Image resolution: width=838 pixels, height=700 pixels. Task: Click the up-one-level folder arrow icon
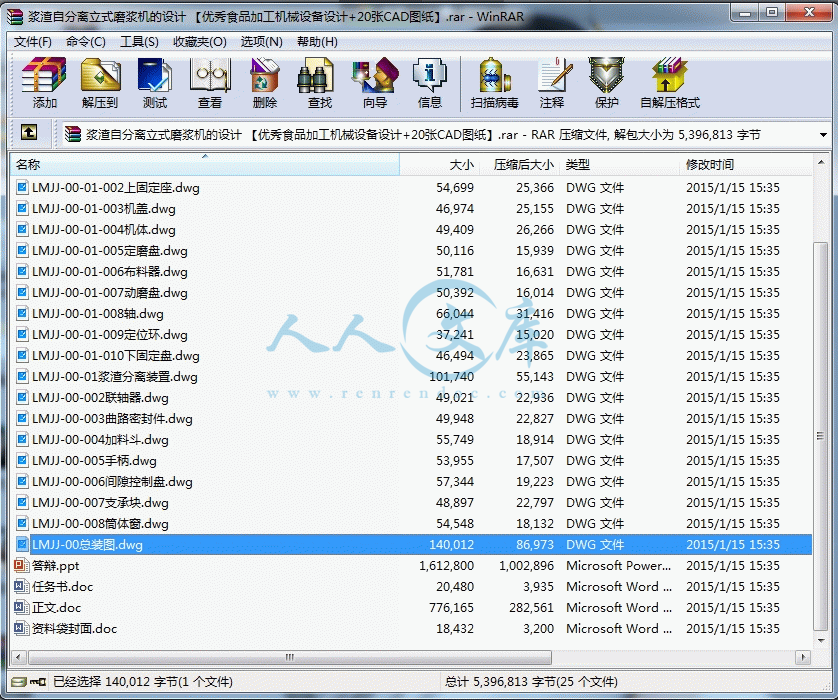tap(29, 132)
